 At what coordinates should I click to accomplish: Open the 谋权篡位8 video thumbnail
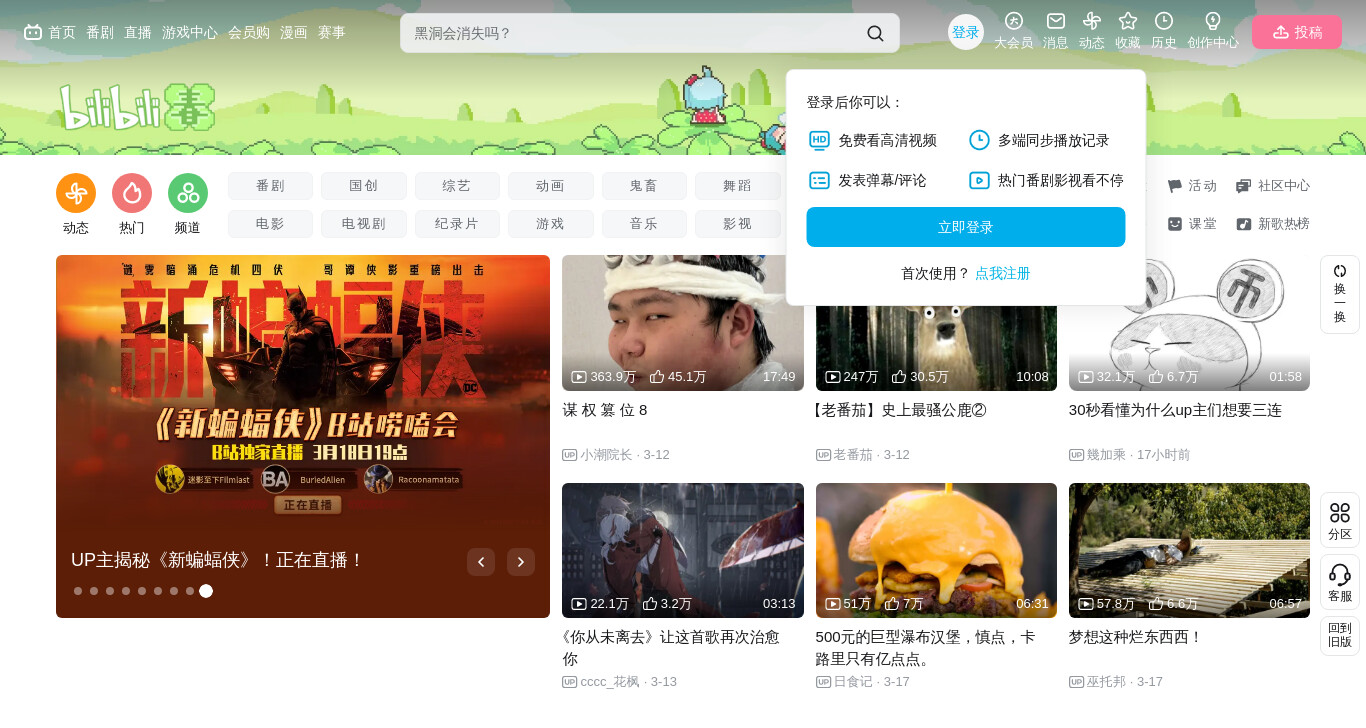683,323
